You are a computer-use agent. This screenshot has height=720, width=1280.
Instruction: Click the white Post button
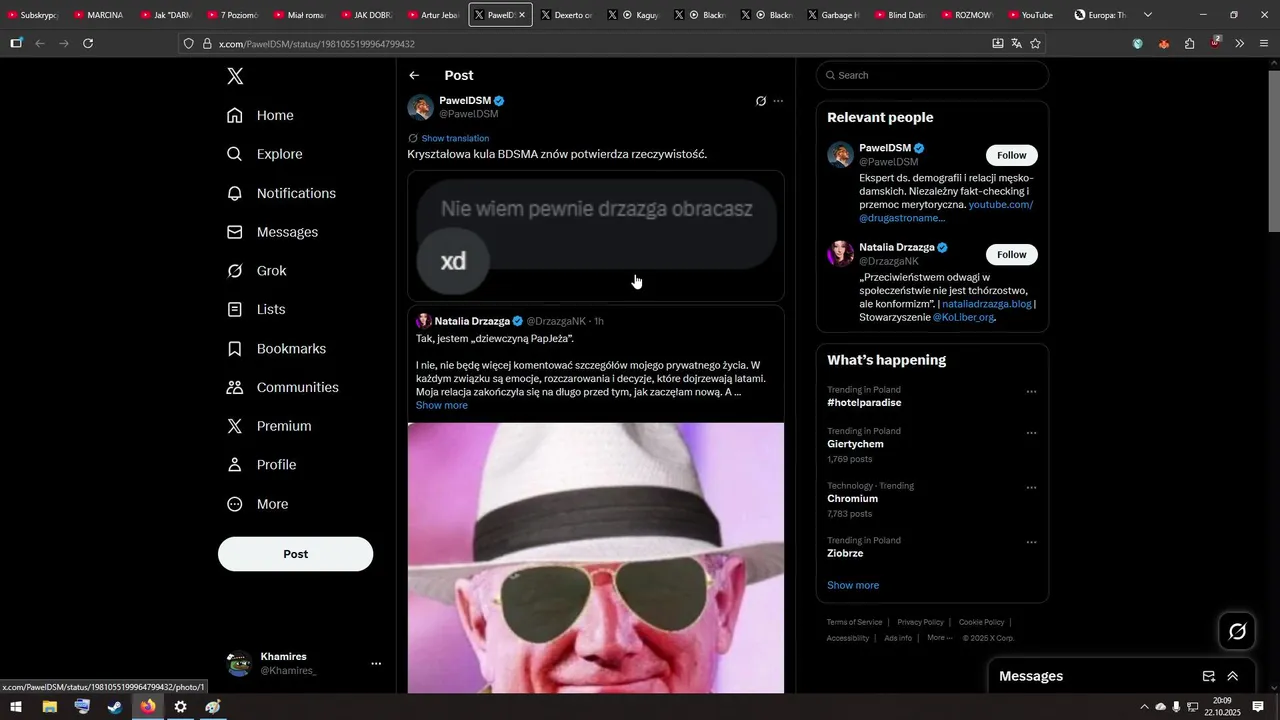tap(296, 554)
